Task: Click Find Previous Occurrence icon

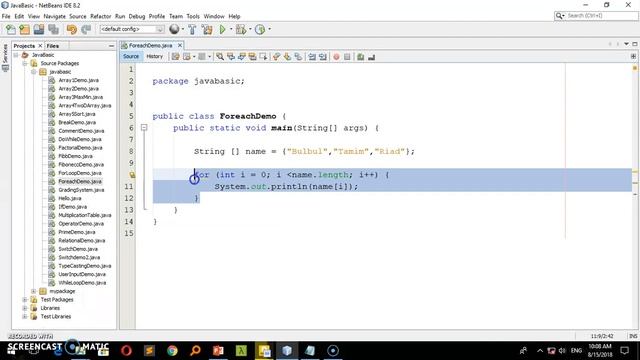Action: coord(231,57)
